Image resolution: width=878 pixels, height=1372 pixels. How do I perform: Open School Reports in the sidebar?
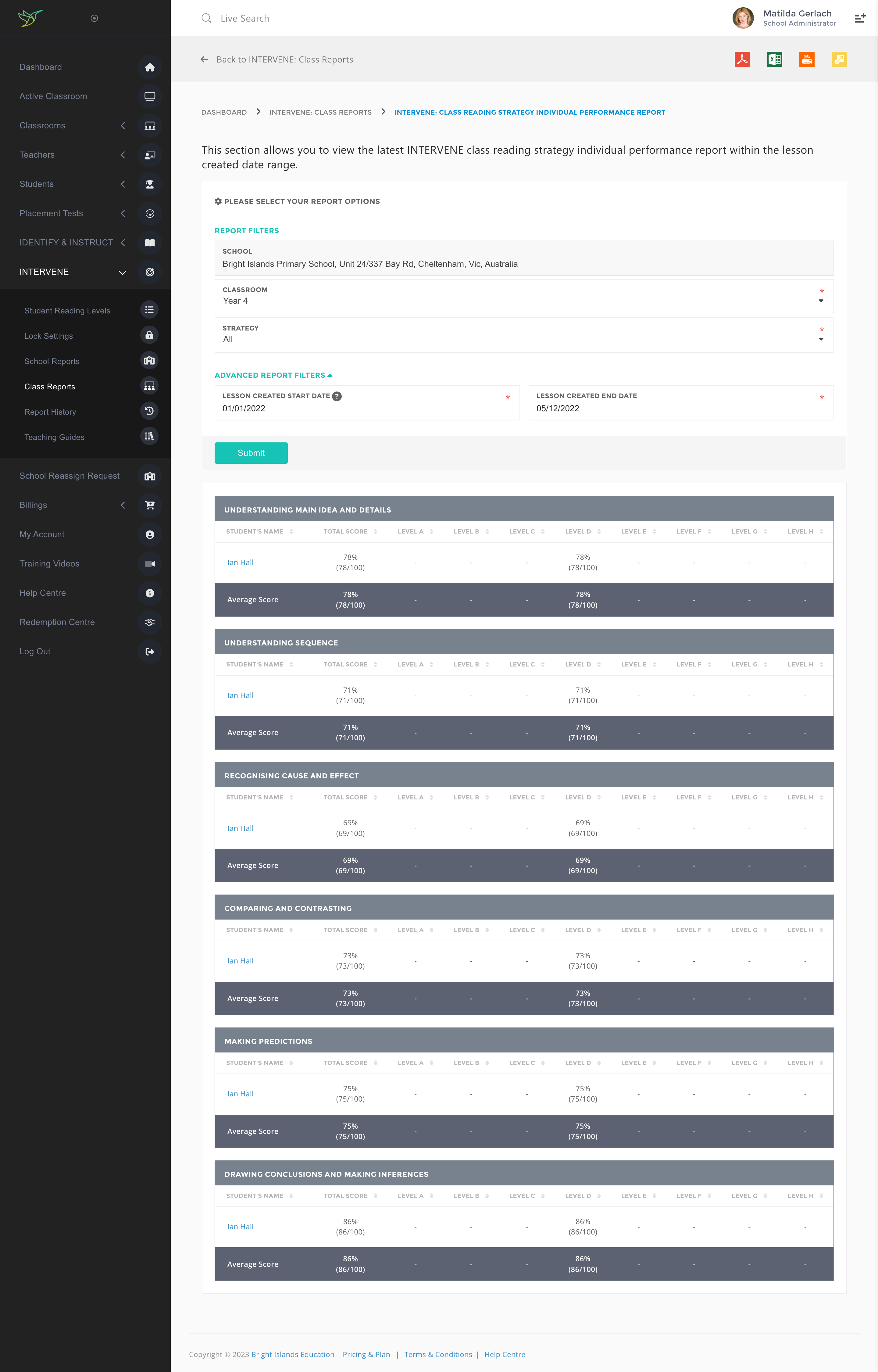click(x=52, y=361)
